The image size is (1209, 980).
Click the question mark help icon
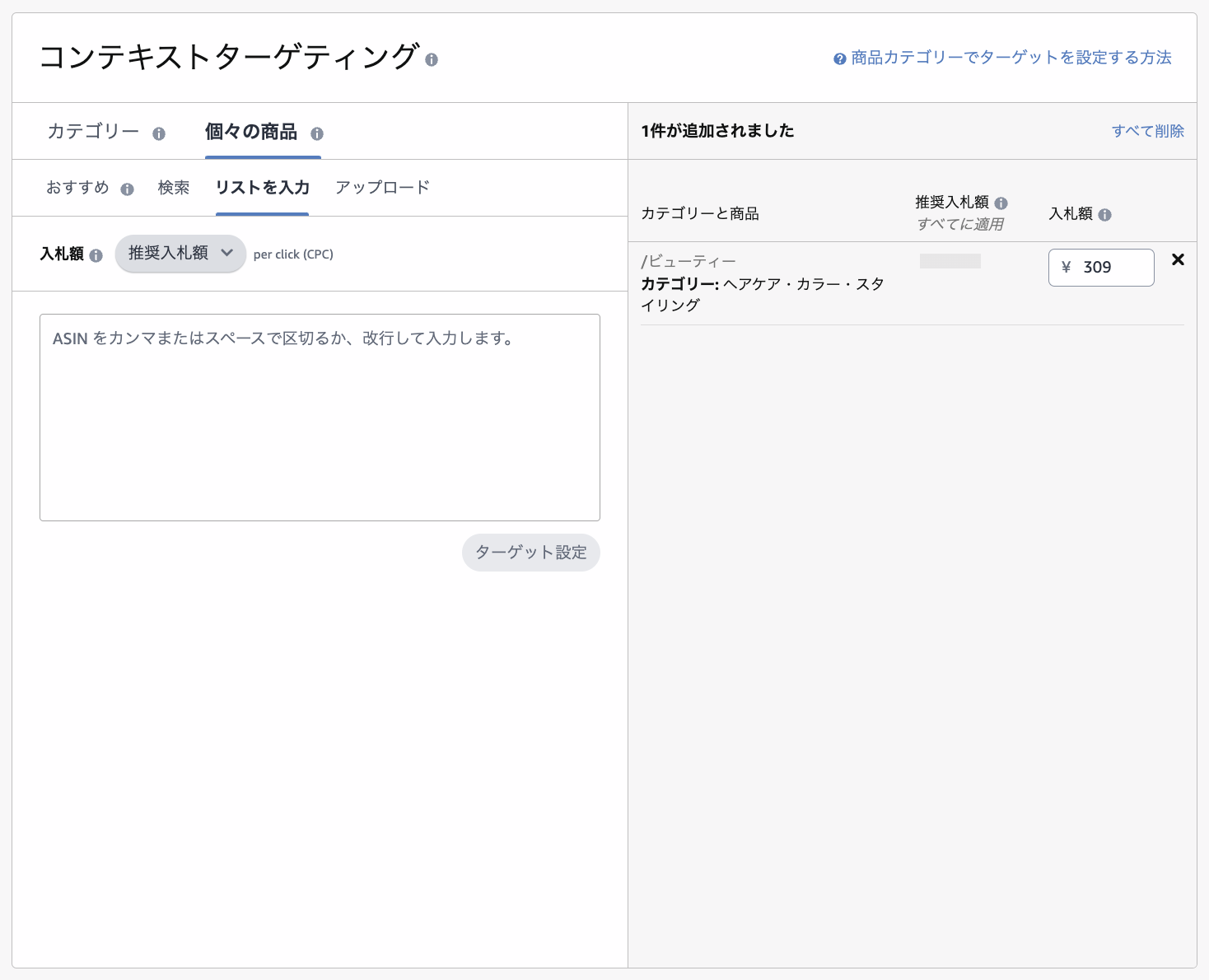point(840,59)
